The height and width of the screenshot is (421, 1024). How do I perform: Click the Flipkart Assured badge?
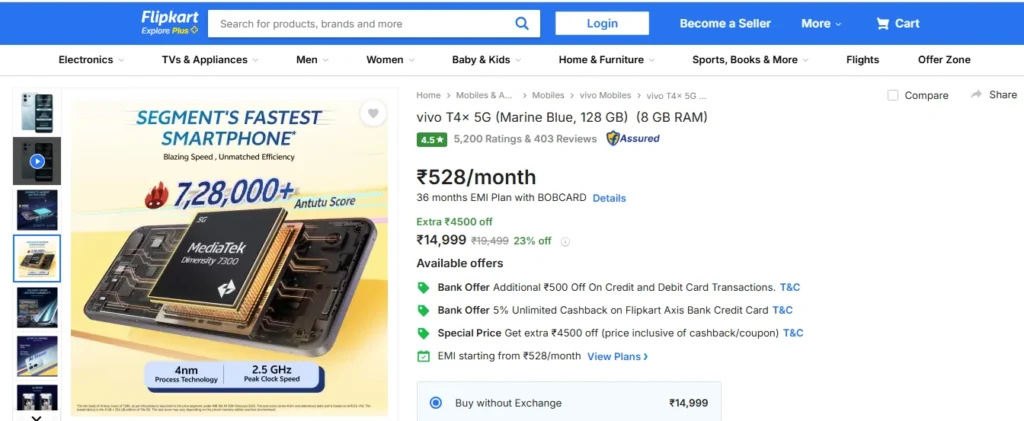coord(633,138)
